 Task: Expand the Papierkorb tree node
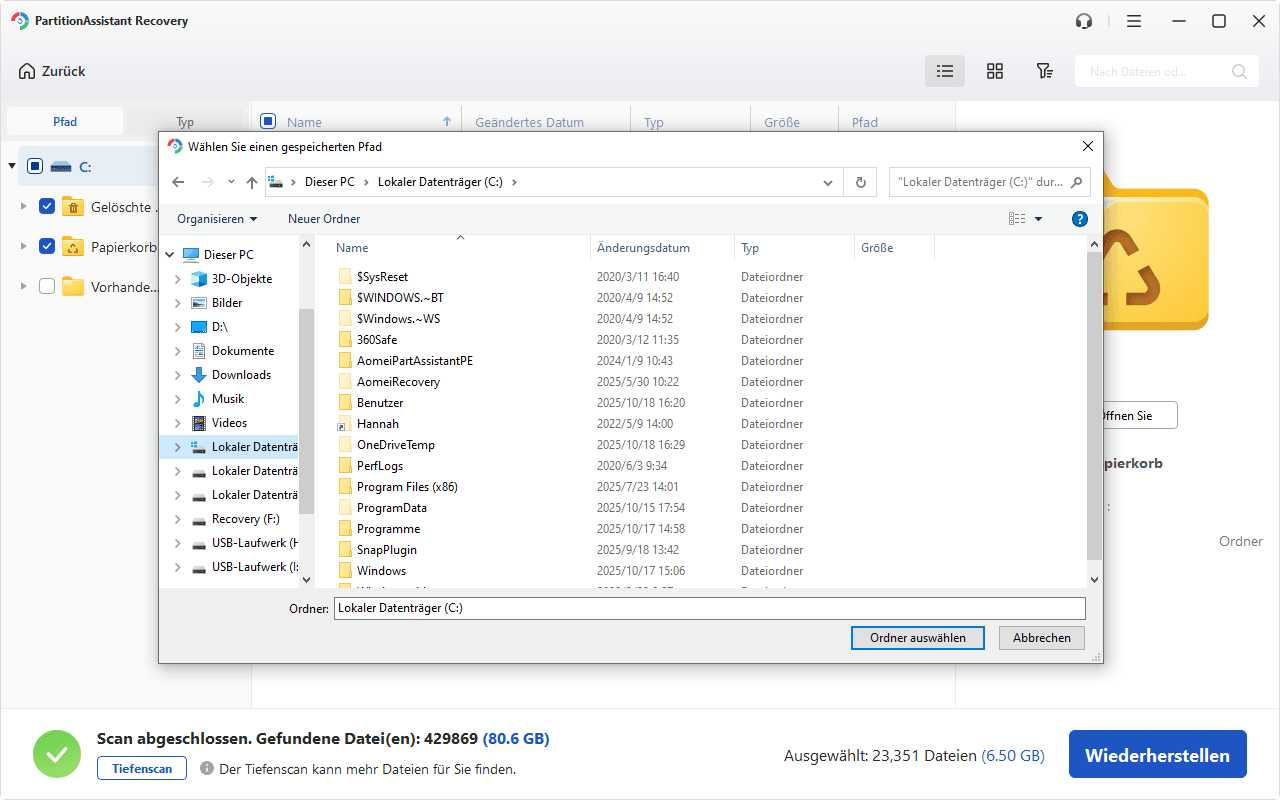tap(23, 246)
